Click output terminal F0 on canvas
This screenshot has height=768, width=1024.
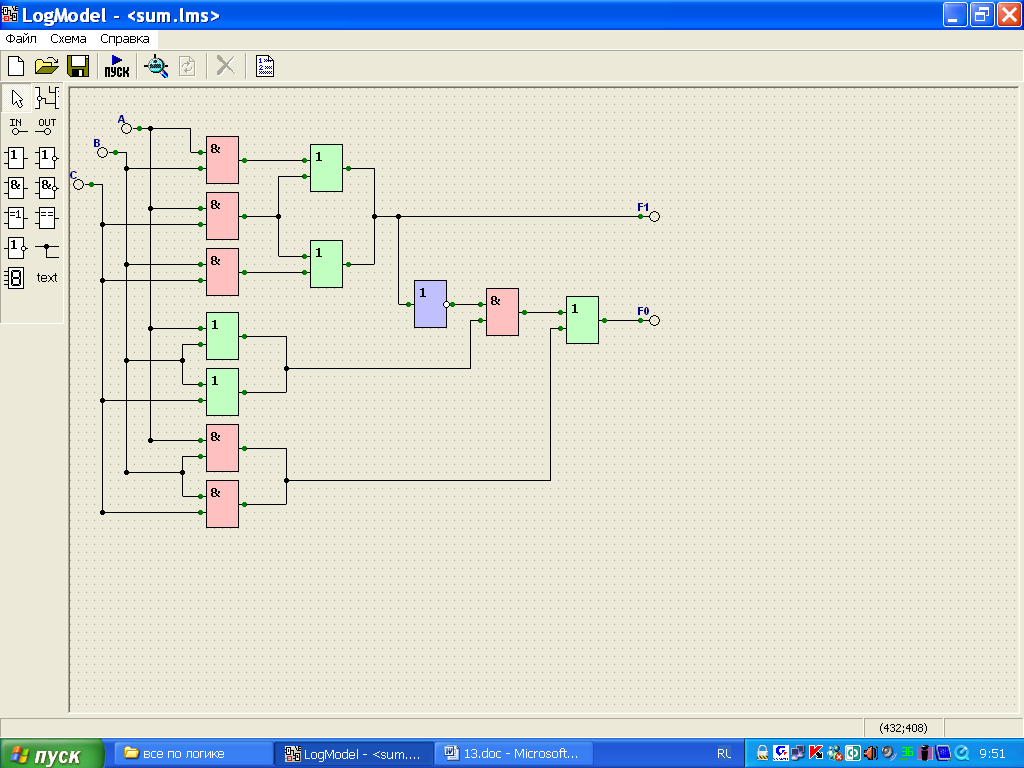pyautogui.click(x=654, y=320)
